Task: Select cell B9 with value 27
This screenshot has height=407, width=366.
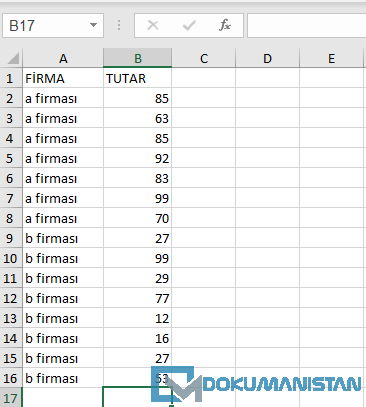Action: (138, 238)
